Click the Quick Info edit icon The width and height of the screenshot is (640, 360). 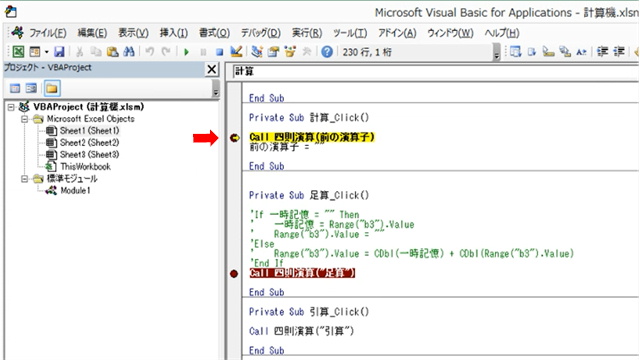[x=548, y=52]
